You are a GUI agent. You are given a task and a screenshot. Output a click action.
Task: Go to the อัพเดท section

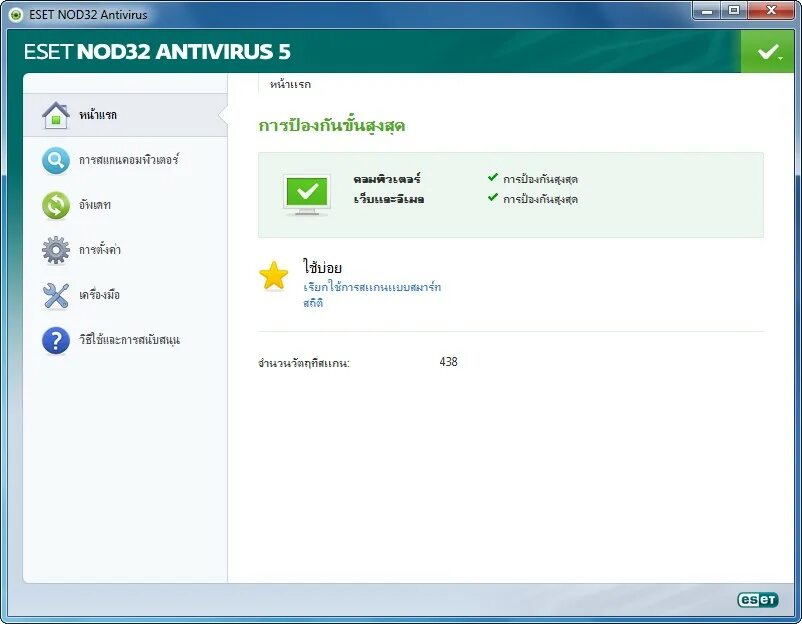[125, 205]
